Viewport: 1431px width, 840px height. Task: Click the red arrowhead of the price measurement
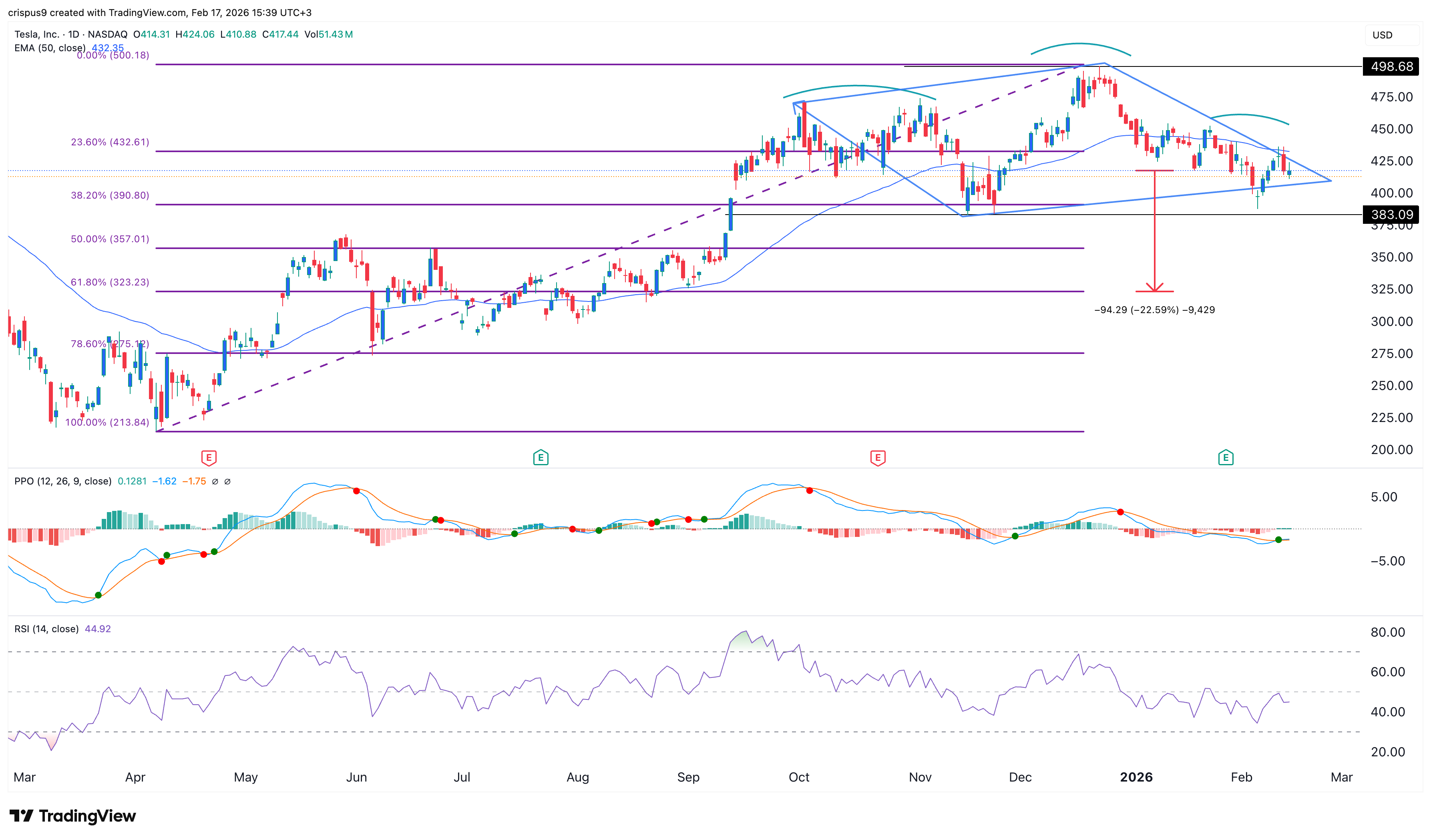point(1154,287)
